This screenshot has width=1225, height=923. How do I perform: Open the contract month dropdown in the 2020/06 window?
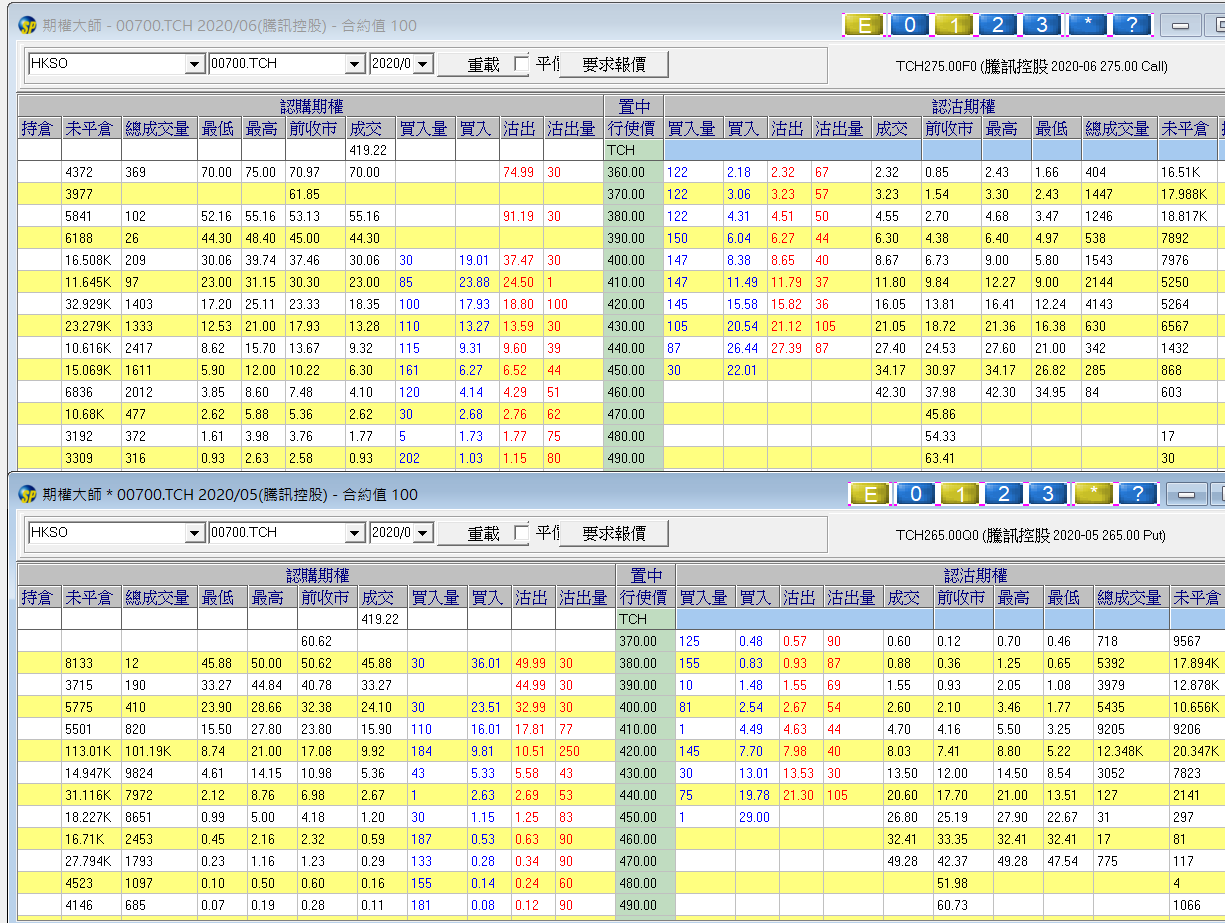422,64
